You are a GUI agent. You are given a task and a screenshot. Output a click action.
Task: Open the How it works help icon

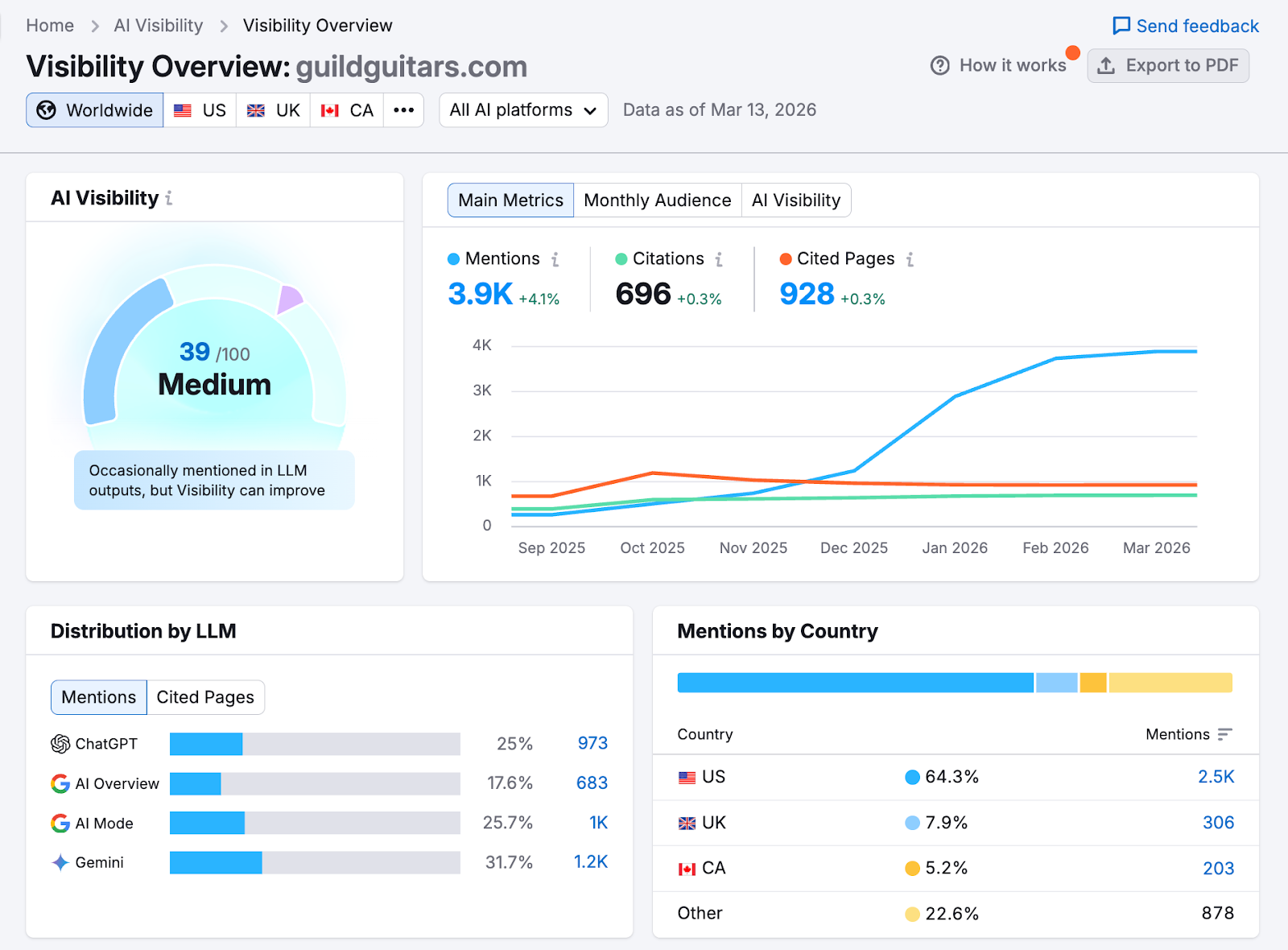[940, 65]
